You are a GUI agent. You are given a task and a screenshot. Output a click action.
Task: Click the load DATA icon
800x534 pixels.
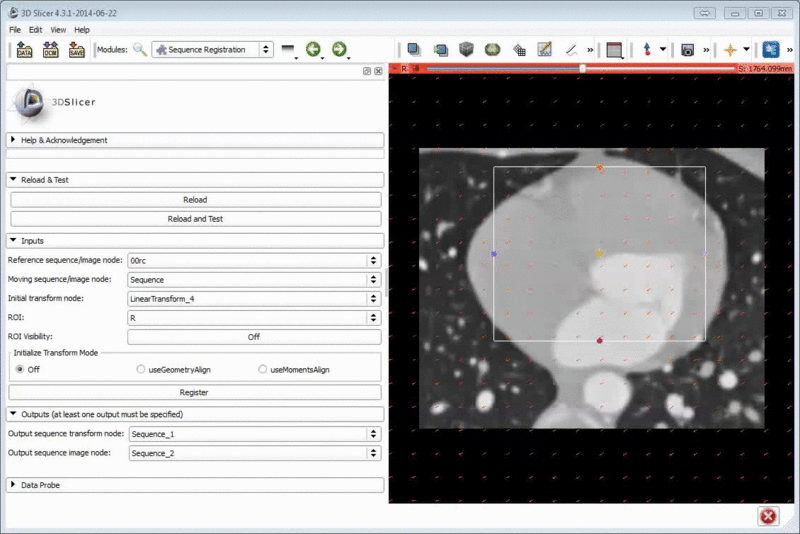(25, 49)
